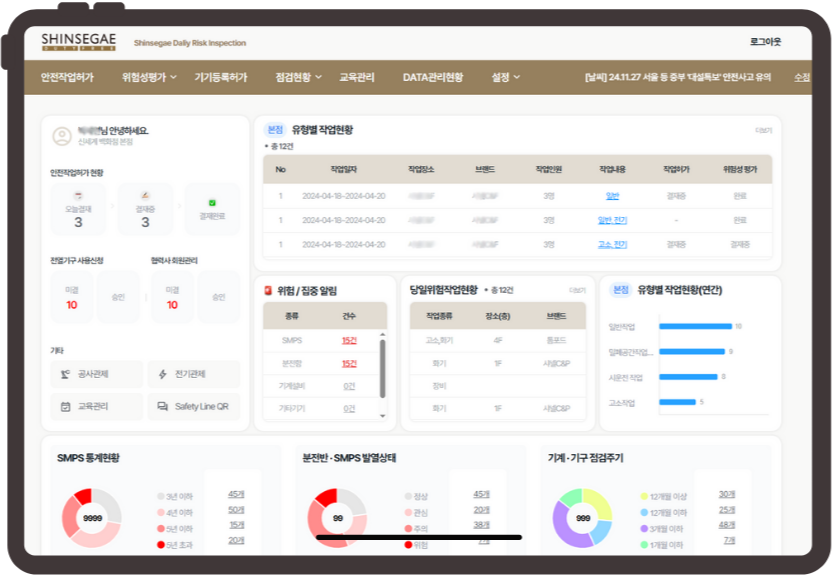The image size is (832, 576).
Task: Click the green 결재완료 check icon
Action: [x=212, y=202]
